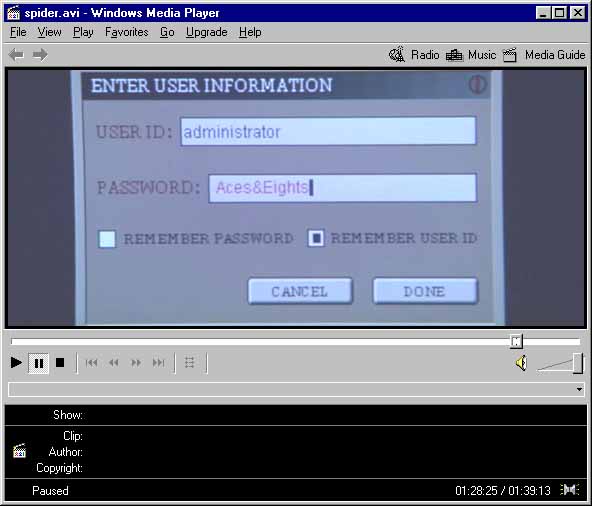The height and width of the screenshot is (506, 592).
Task: Click the volume slider handle
Action: 578,363
